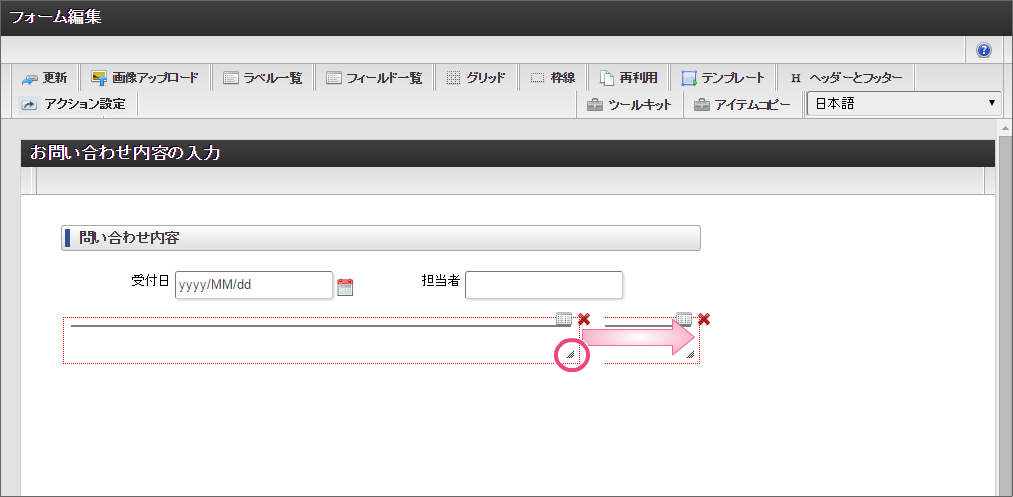
Task: Click the 問い合わせ内容 heading bar
Action: tap(381, 238)
